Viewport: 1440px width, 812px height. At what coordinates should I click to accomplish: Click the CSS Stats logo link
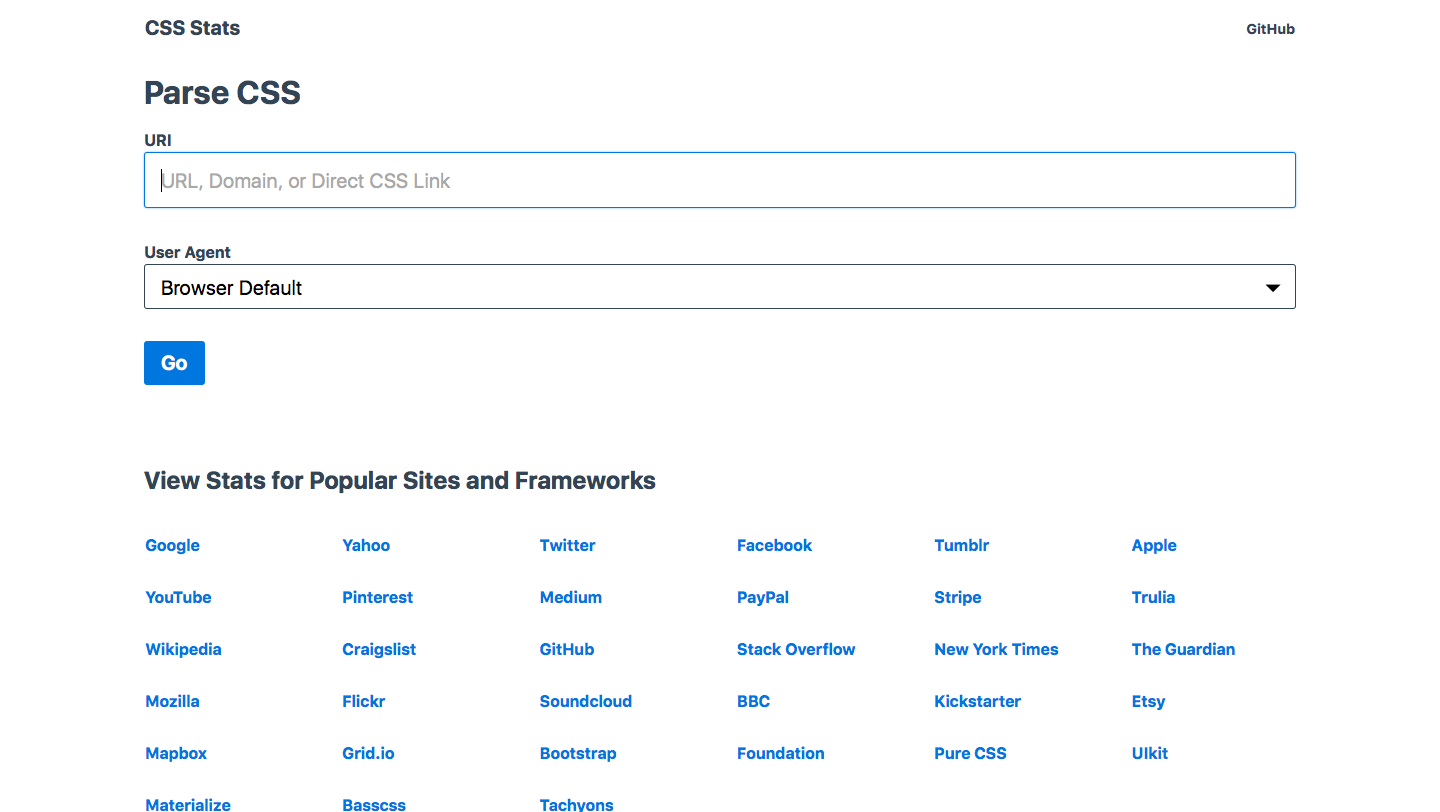pyautogui.click(x=192, y=28)
